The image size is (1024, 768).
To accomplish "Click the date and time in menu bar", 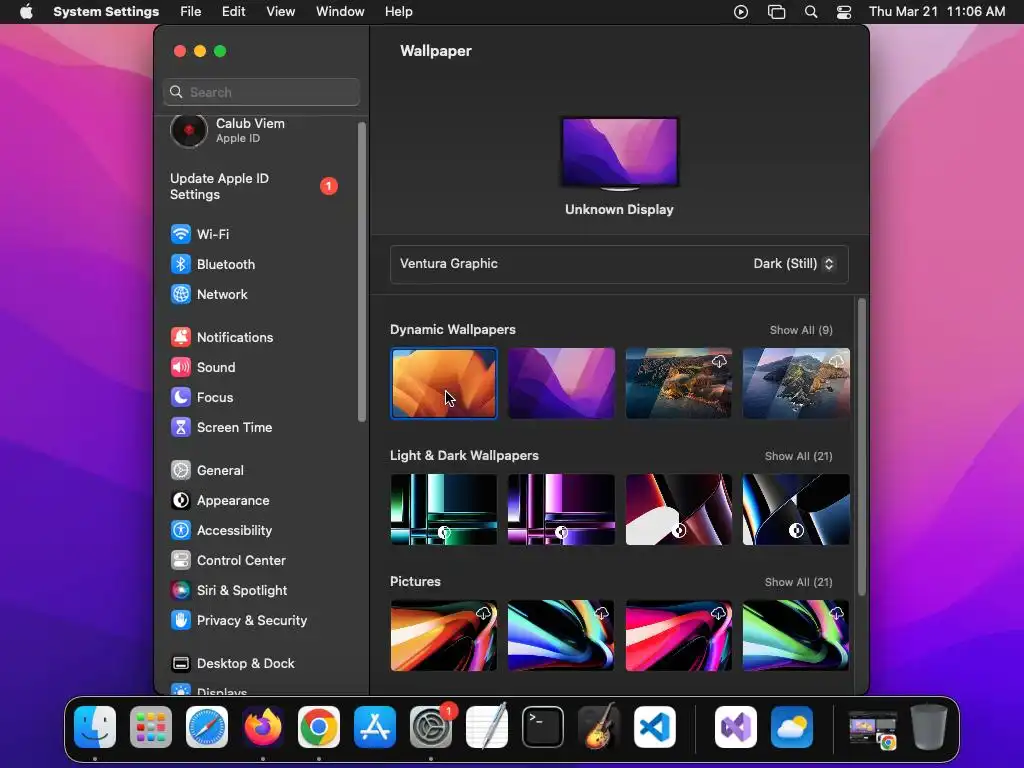I will [x=936, y=12].
